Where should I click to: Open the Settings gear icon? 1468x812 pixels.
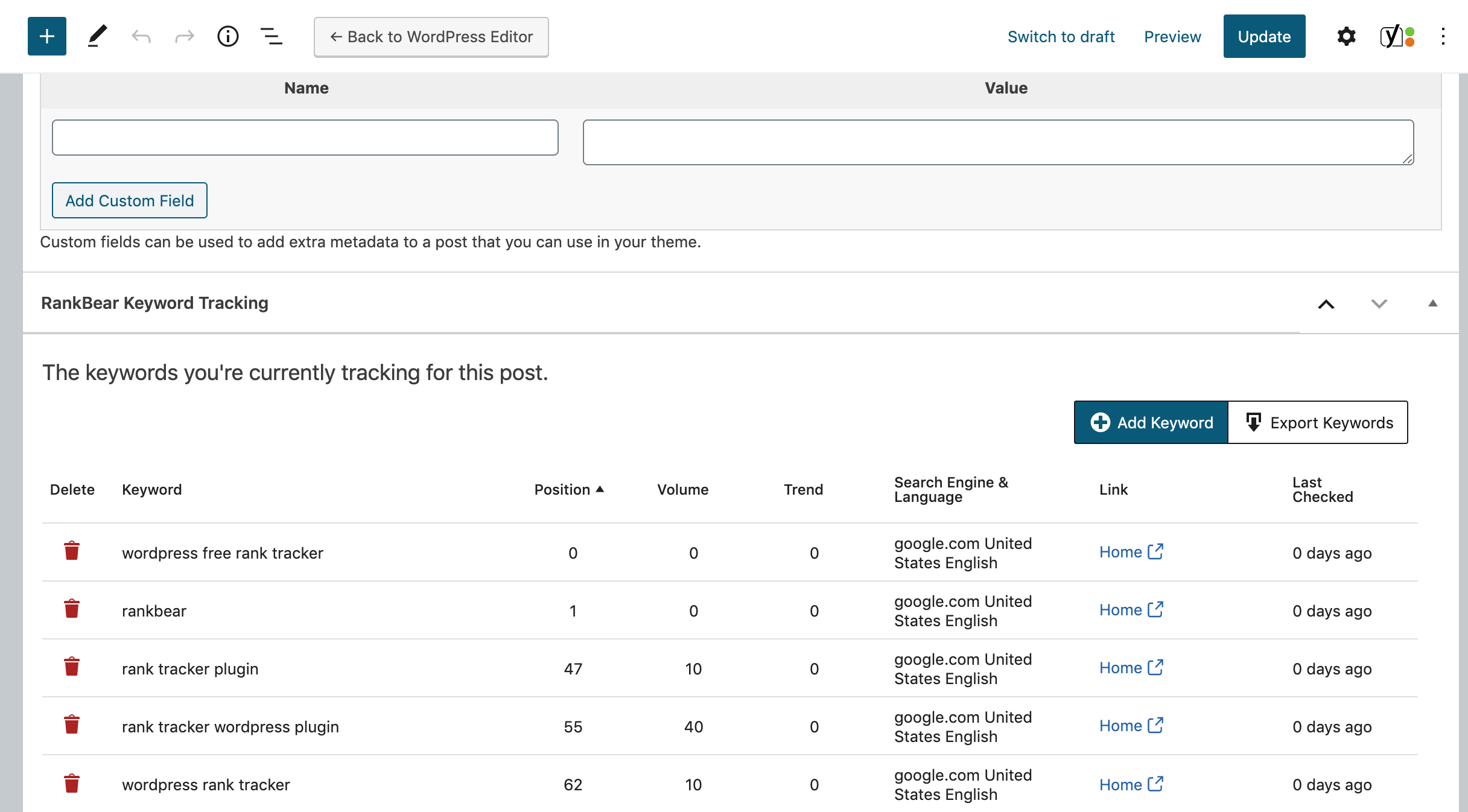coord(1346,37)
